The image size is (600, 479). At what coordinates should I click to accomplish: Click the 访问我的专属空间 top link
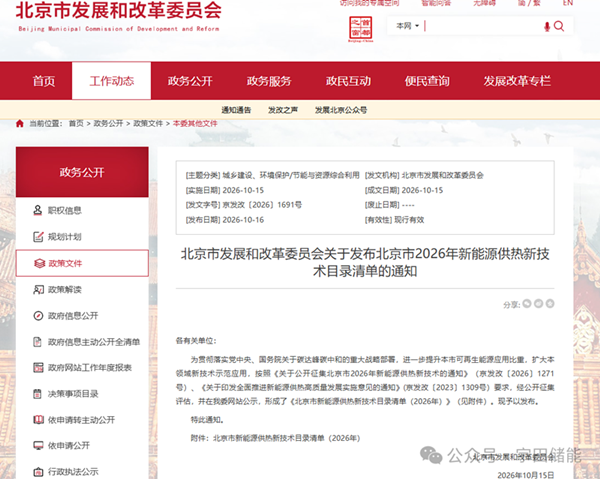(369, 3)
